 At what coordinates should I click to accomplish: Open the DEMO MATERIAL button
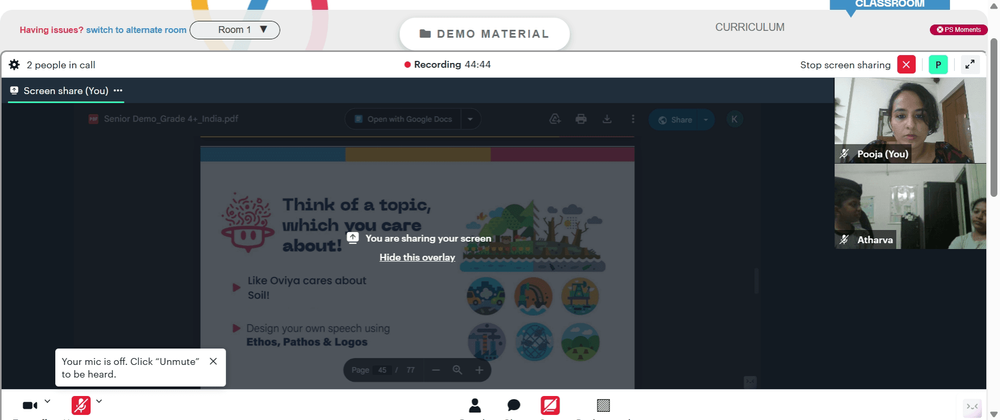click(484, 34)
